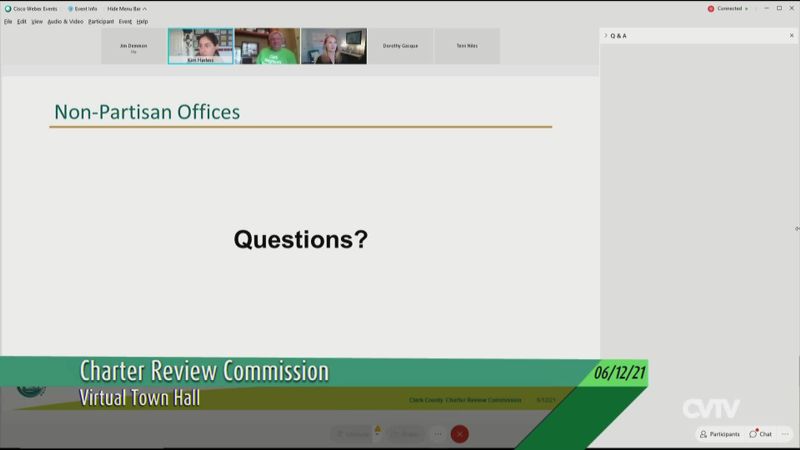This screenshot has width=800, height=450.
Task: Collapse the Q & A panel chevron
Action: 605,36
